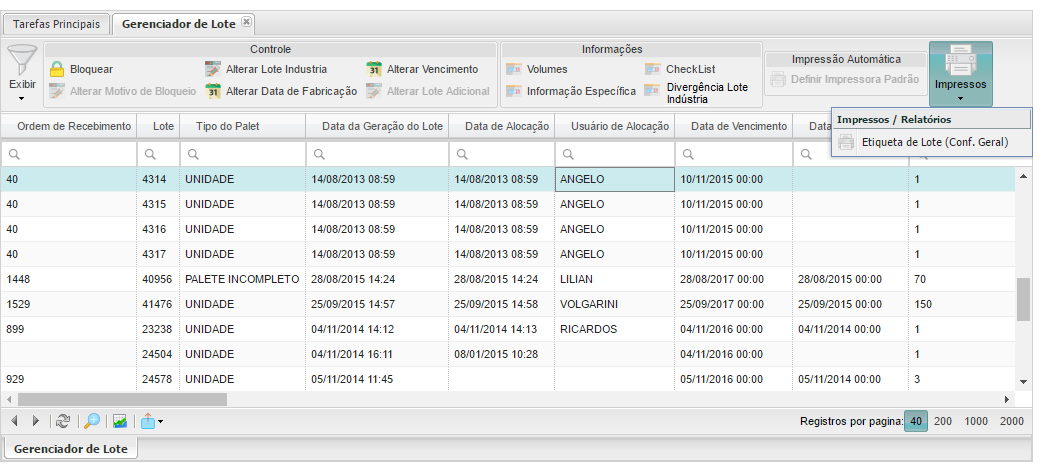
Task: Click the Alterar Data de Fabricação icon
Action: pyautogui.click(x=213, y=91)
